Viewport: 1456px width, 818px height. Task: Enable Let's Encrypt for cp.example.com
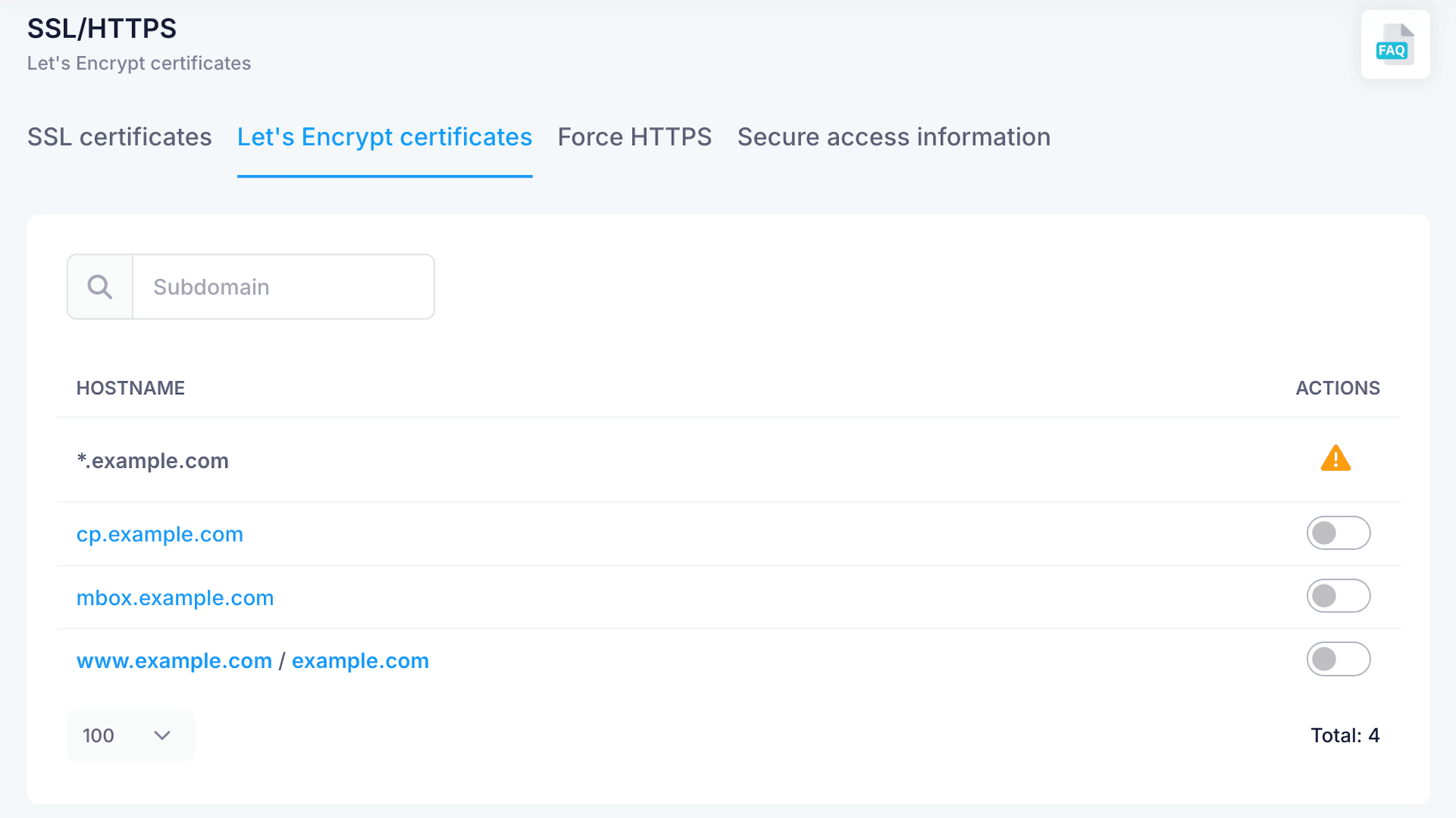(1338, 533)
